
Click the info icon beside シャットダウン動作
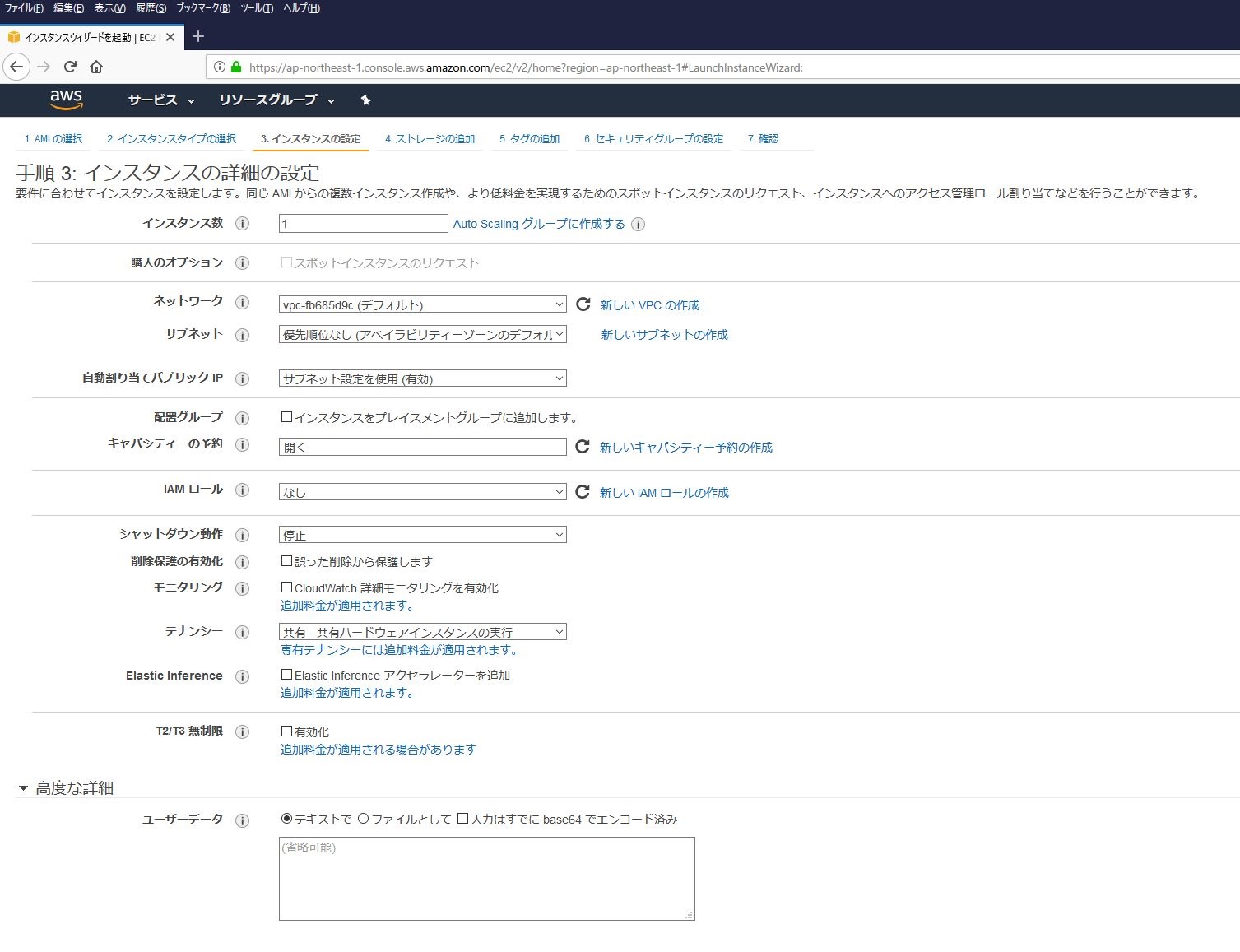point(242,535)
